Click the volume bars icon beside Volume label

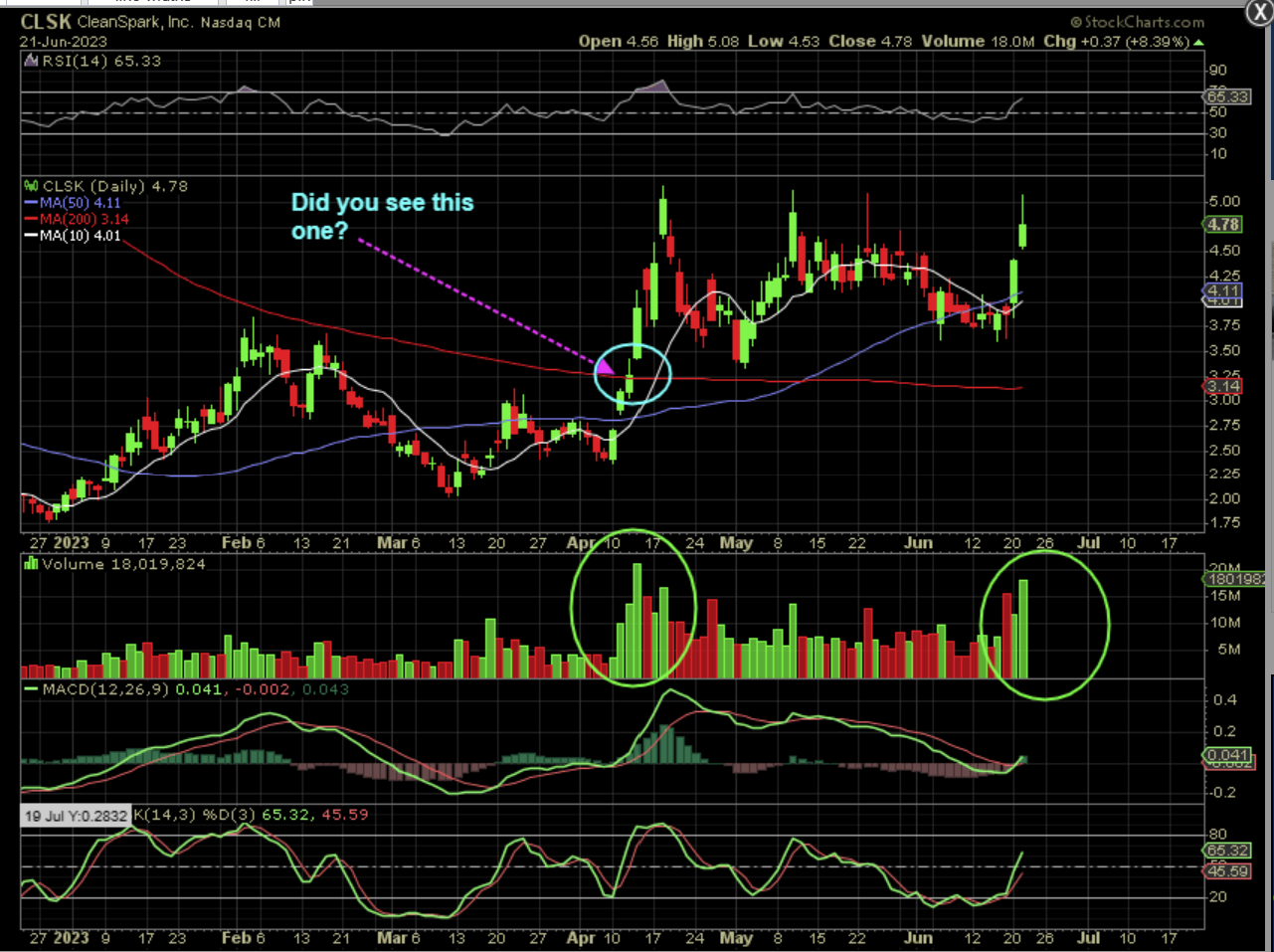pos(31,564)
